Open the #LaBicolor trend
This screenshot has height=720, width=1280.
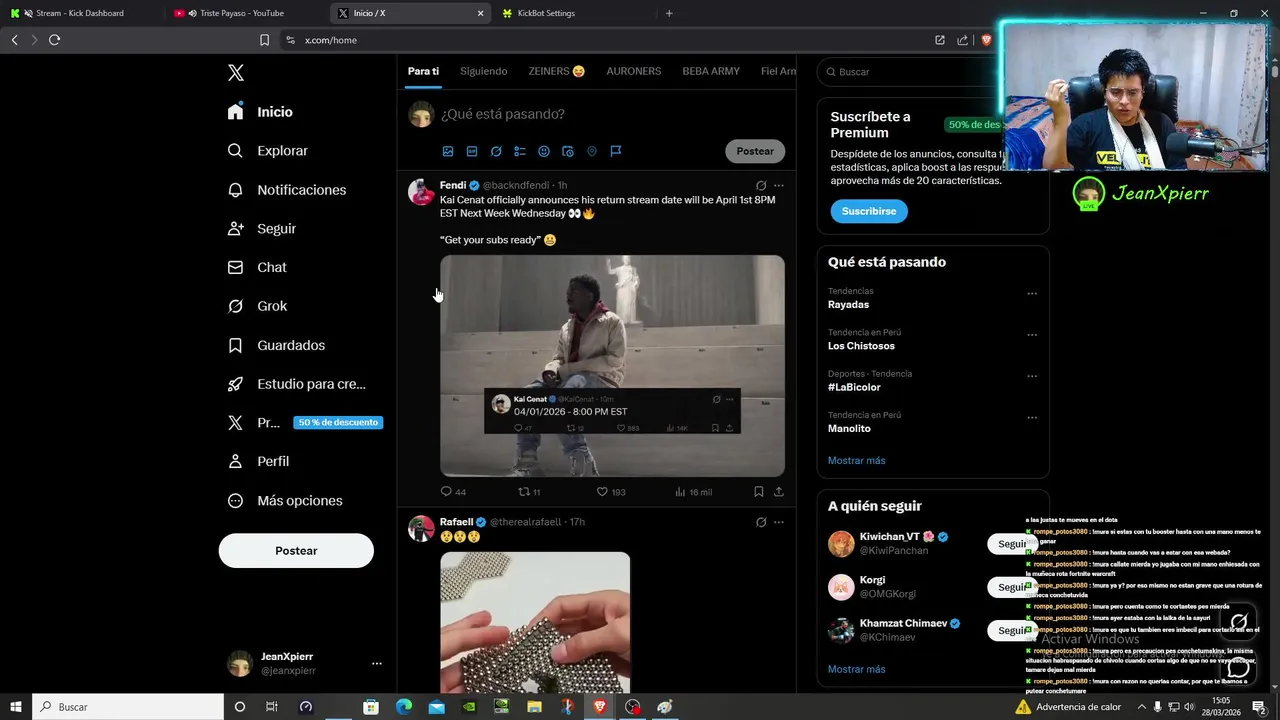click(x=854, y=387)
